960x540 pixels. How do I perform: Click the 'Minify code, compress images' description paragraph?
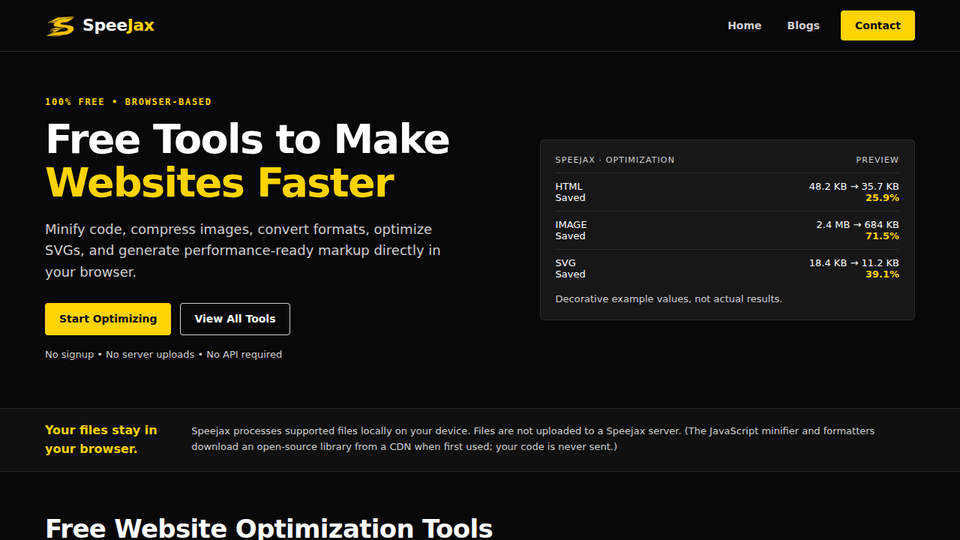[x=243, y=250]
